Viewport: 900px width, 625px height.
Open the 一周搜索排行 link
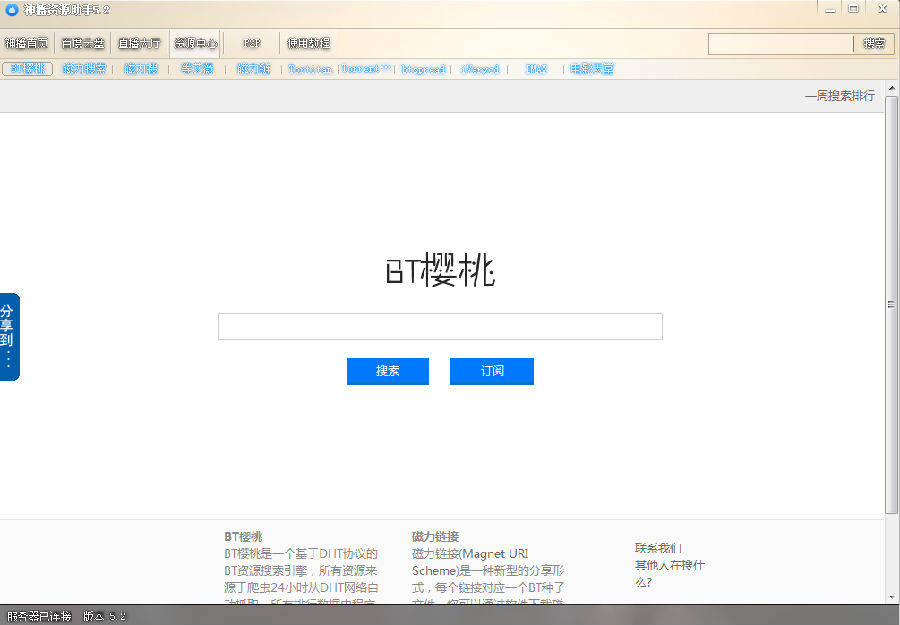[x=840, y=96]
